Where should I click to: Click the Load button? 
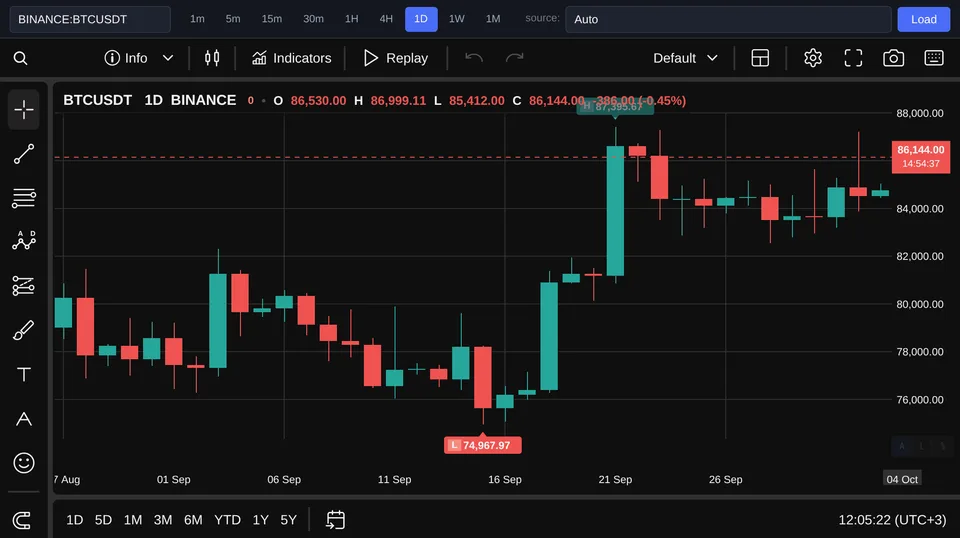point(923,19)
